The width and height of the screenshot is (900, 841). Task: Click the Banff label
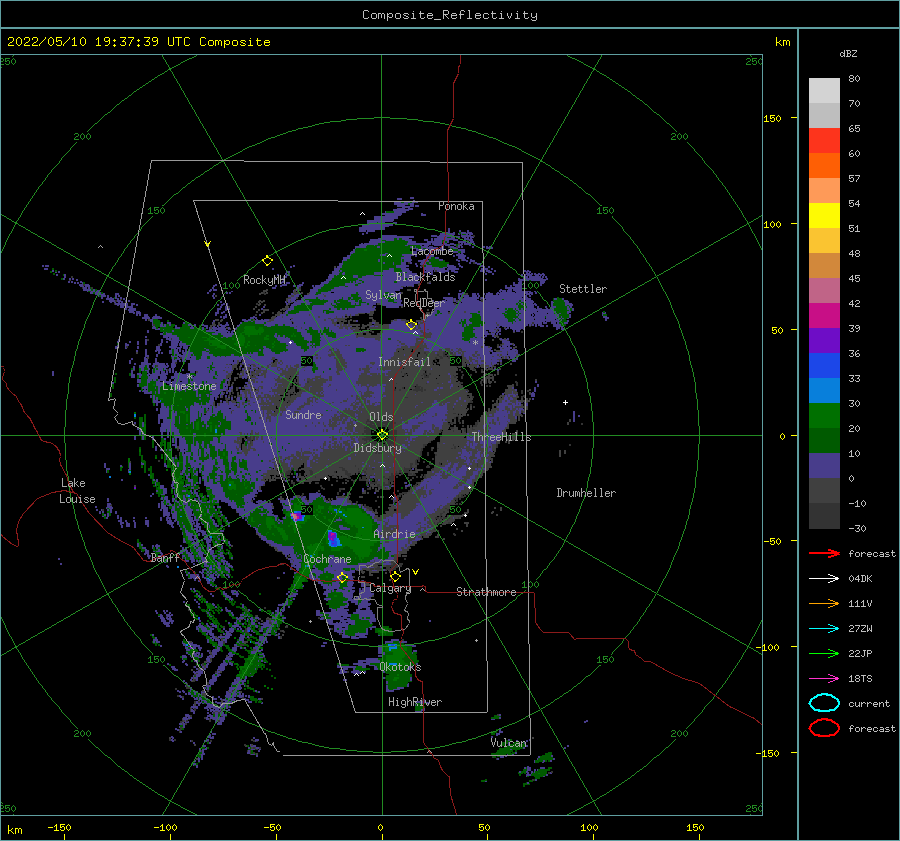tap(165, 557)
